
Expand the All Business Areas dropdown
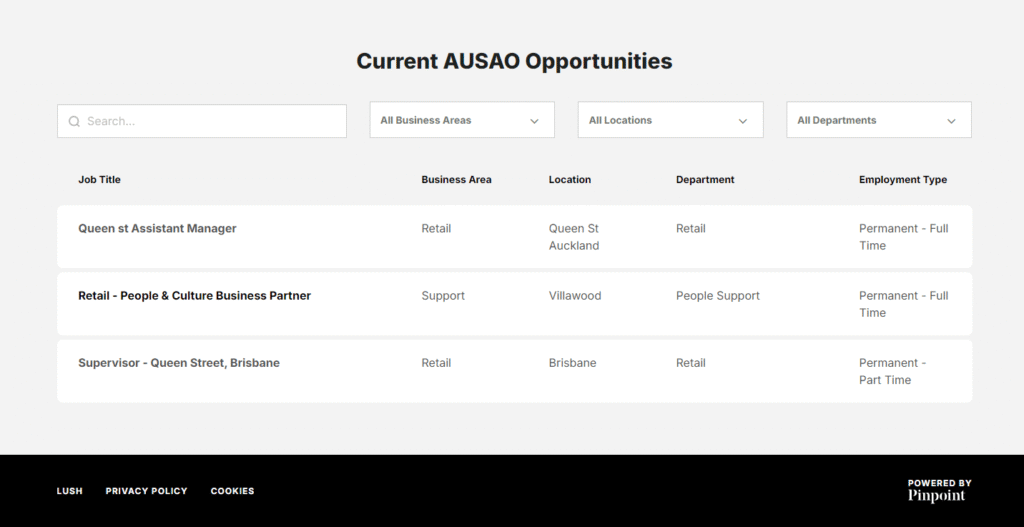(462, 120)
